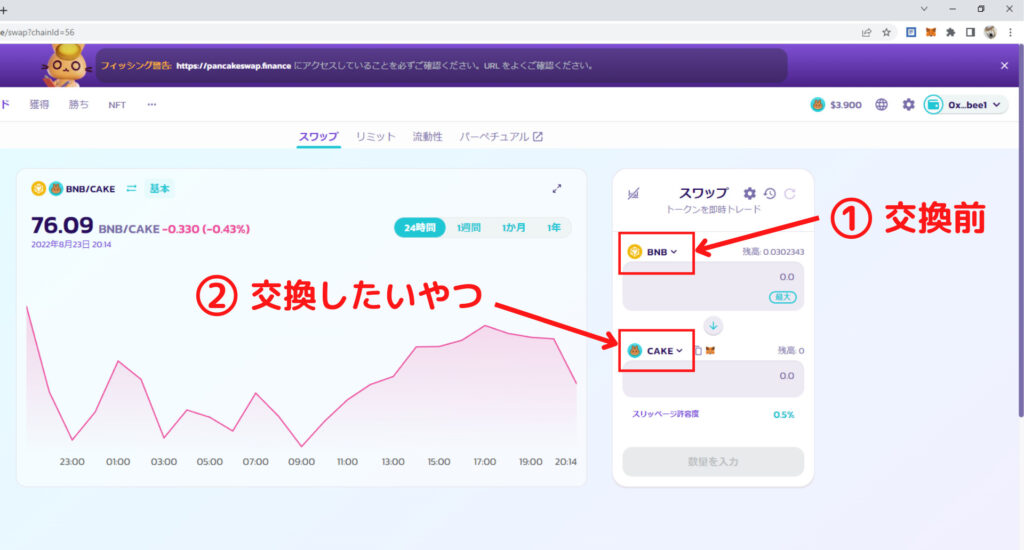The width and height of the screenshot is (1024, 550).
Task: Click the BNB amount input field
Action: 713,286
